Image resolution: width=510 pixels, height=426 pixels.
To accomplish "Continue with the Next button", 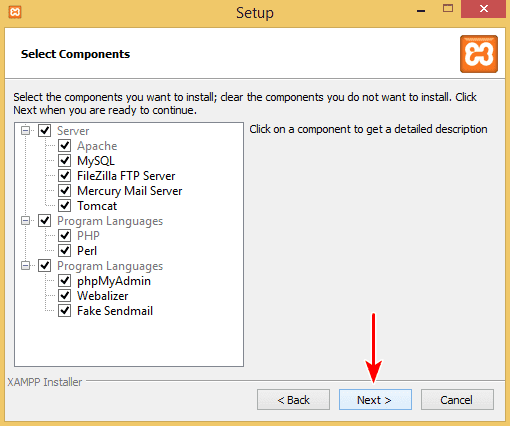I will pos(375,399).
